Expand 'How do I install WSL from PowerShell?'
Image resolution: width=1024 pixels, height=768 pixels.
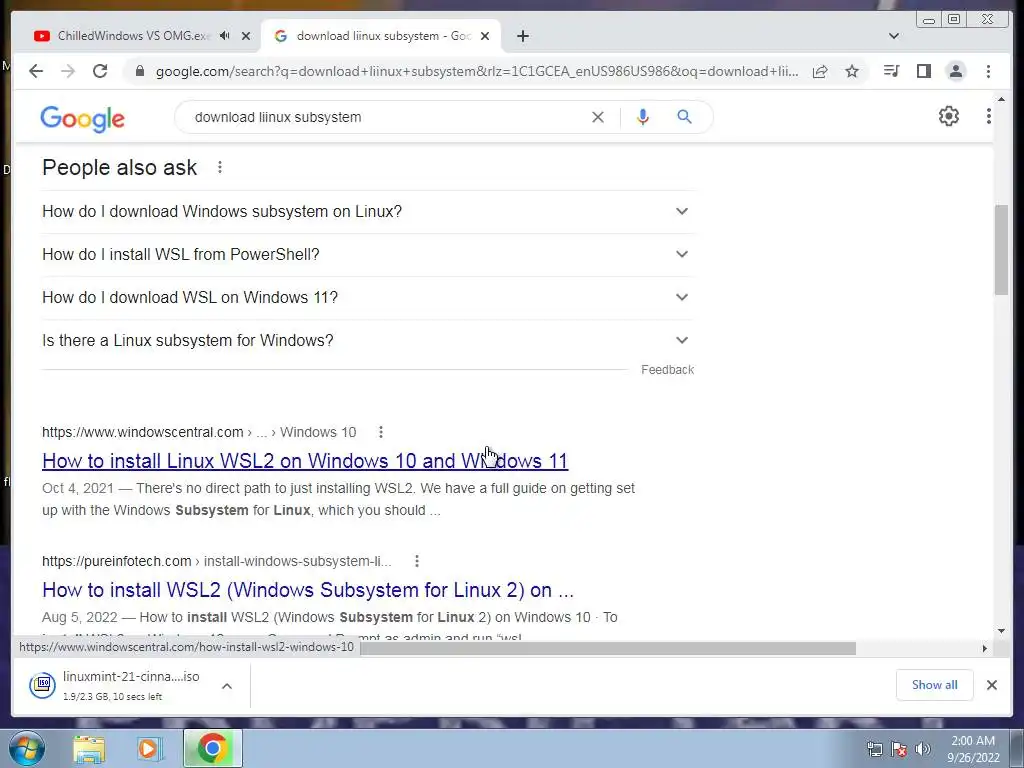[x=368, y=255]
